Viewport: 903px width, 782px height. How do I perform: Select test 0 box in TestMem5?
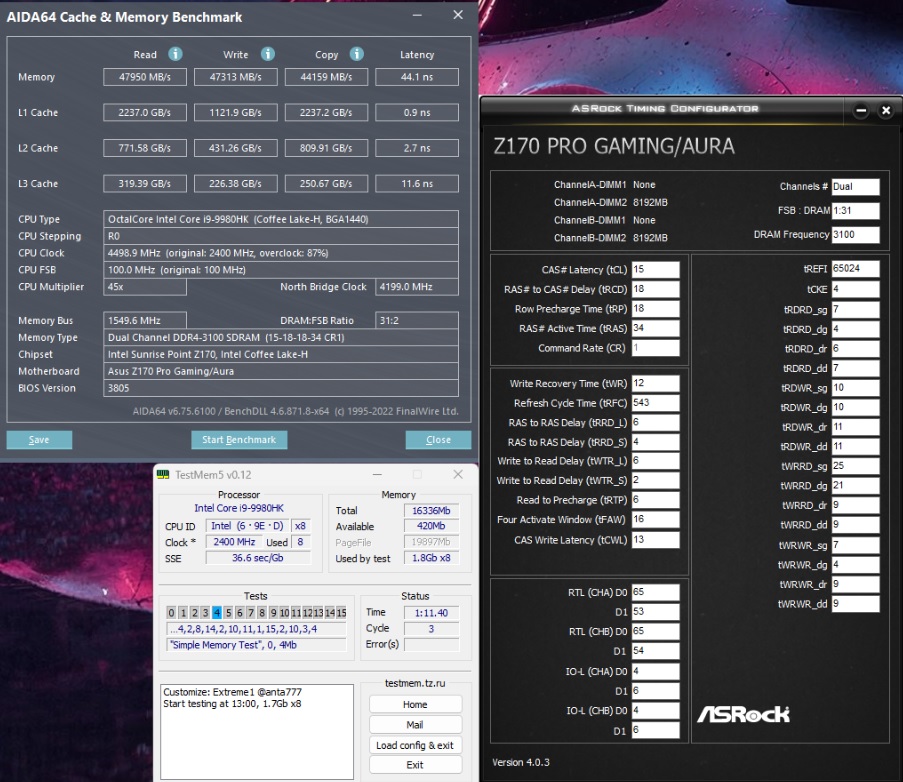coord(171,613)
